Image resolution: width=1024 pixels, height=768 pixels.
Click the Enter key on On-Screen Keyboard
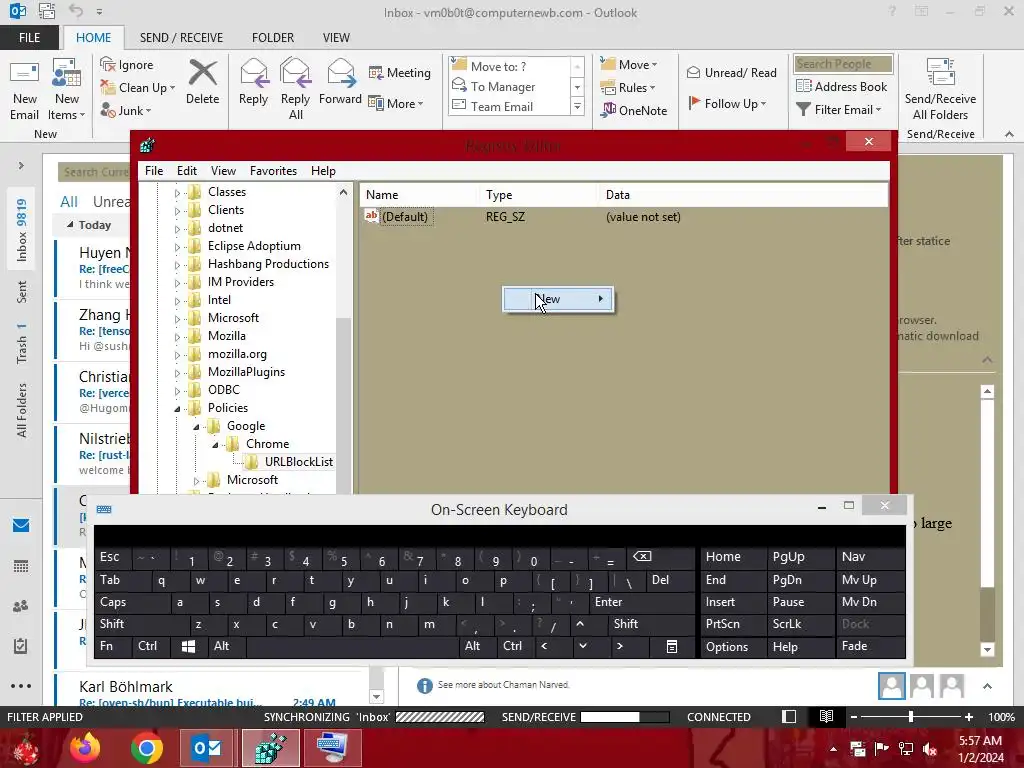point(643,602)
